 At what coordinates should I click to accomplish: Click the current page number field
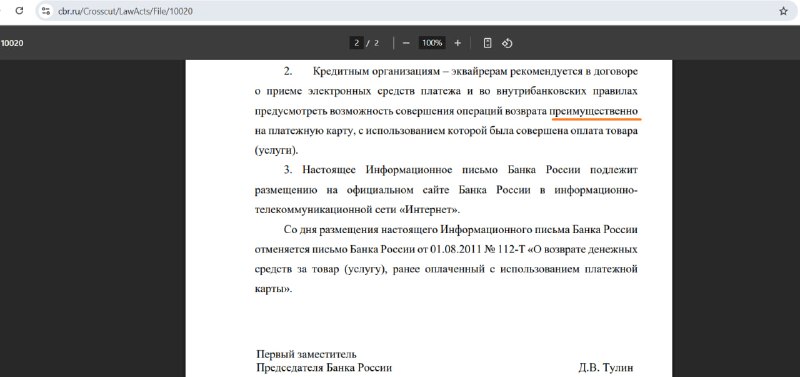coord(357,43)
